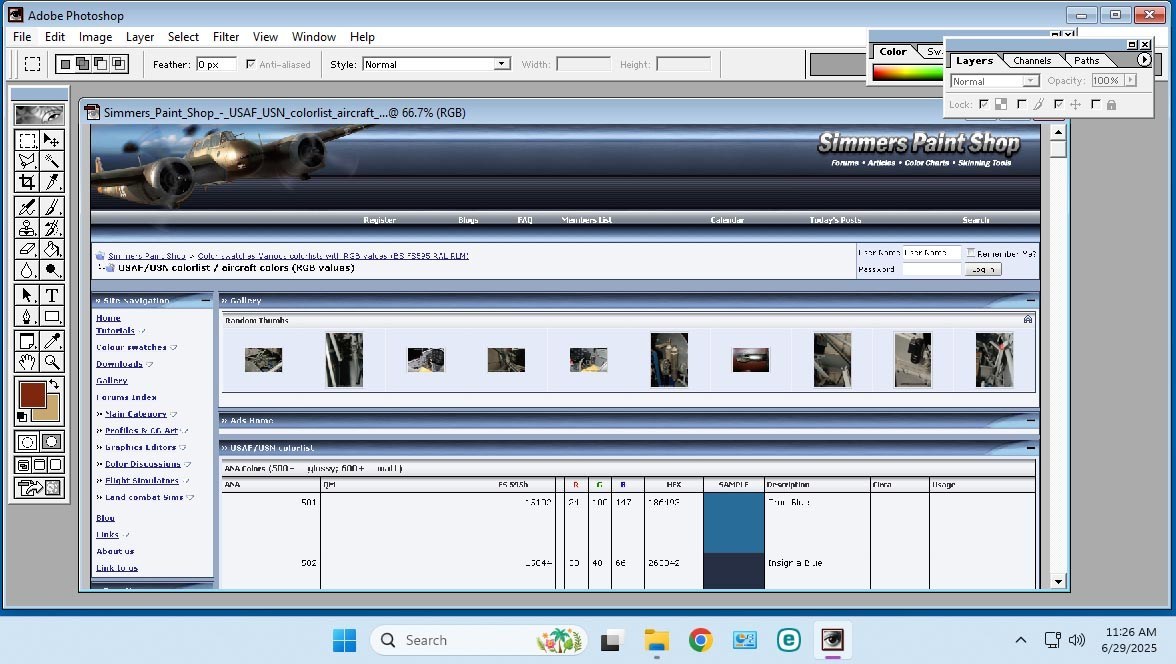The width and height of the screenshot is (1176, 664).
Task: Select the Airbrush tool
Action: point(27,207)
